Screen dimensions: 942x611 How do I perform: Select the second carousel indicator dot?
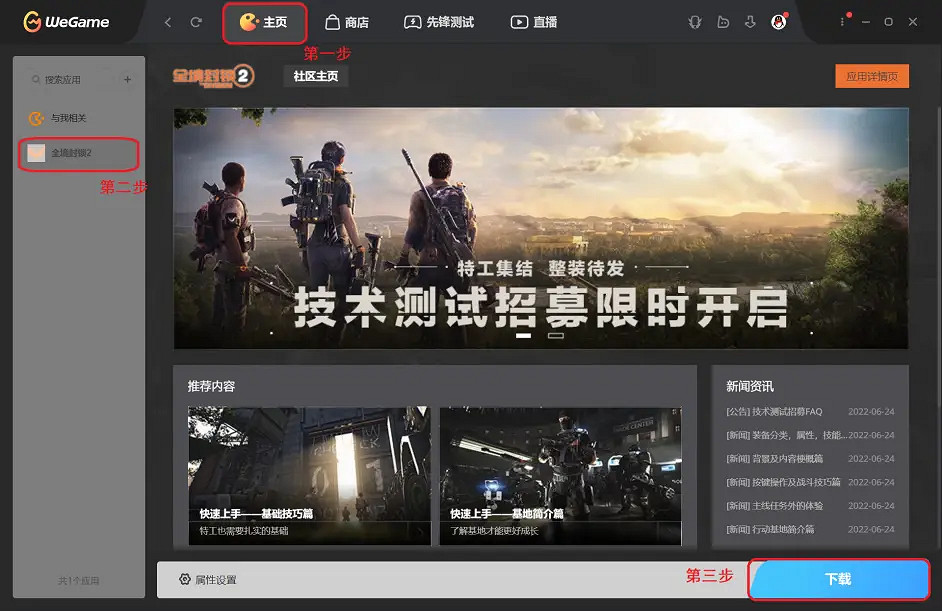pyautogui.click(x=556, y=338)
